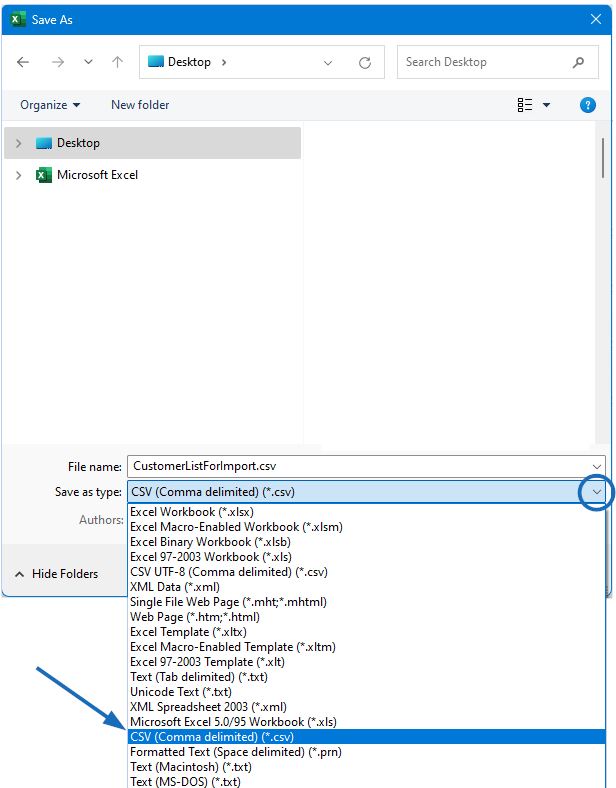Collapse the Save as type dropdown arrow

click(x=596, y=491)
